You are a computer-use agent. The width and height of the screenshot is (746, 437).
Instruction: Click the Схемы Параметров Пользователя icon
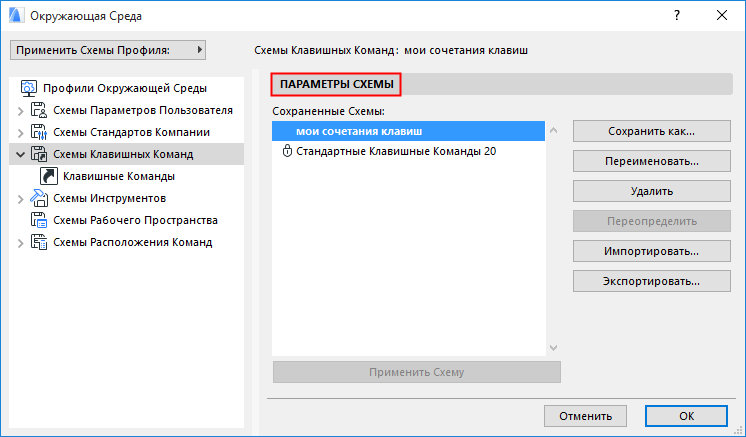40,110
